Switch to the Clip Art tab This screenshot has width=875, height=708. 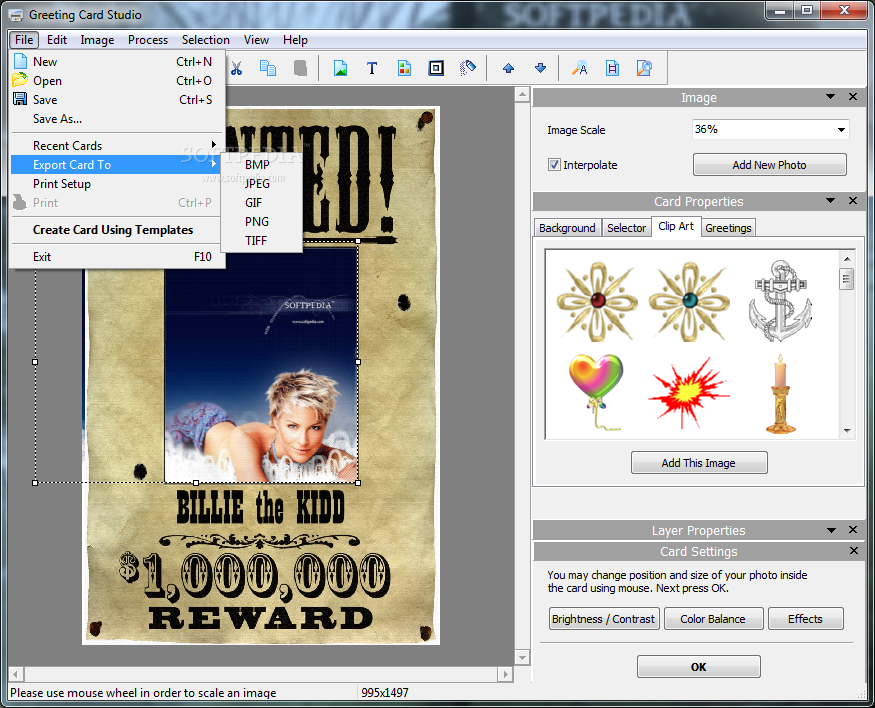tap(676, 226)
